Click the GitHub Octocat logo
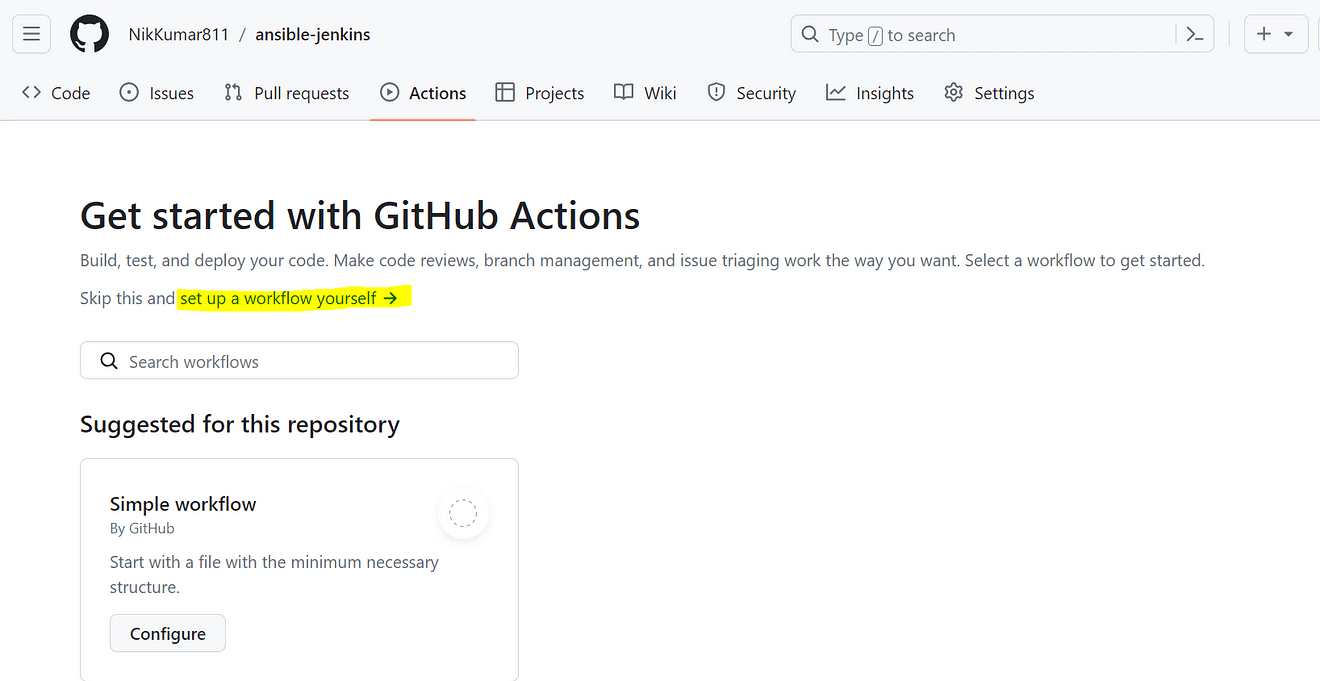Image resolution: width=1320 pixels, height=681 pixels. pyautogui.click(x=89, y=34)
